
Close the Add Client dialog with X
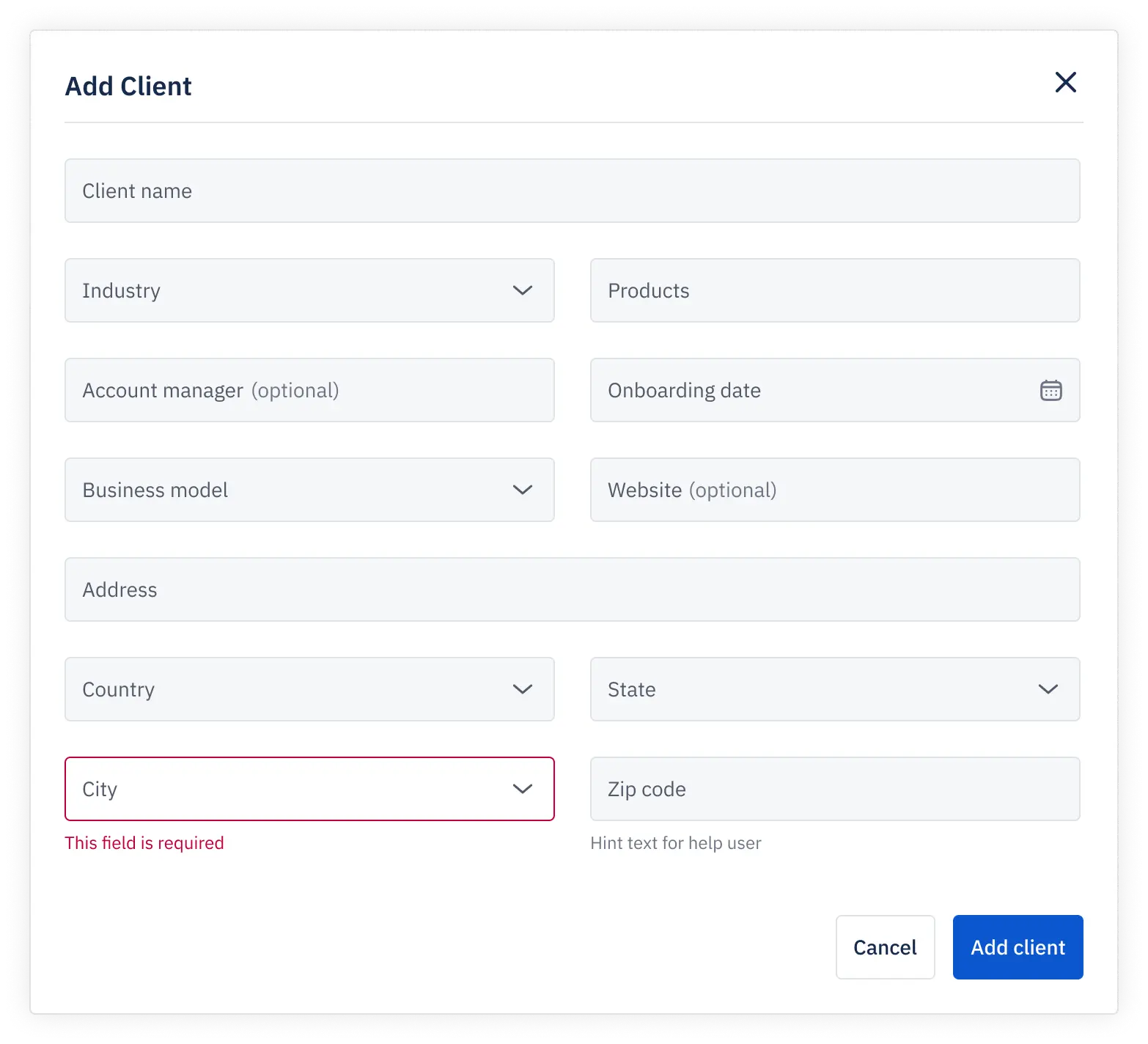click(x=1065, y=82)
